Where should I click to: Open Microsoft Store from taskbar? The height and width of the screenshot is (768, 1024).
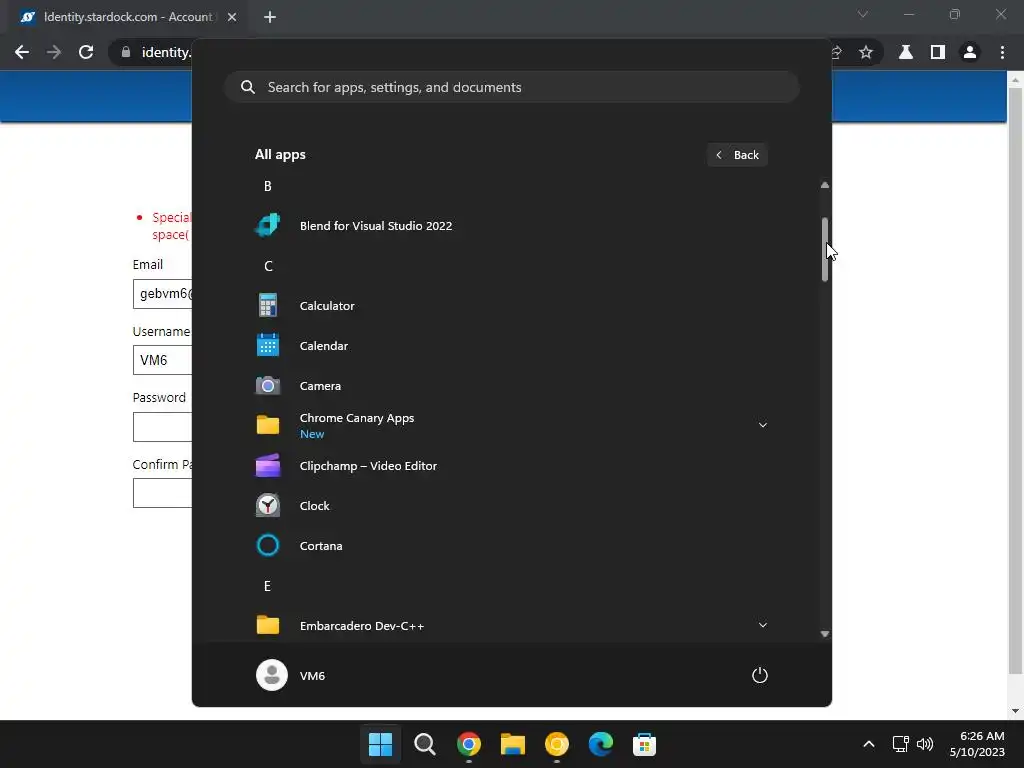[644, 744]
